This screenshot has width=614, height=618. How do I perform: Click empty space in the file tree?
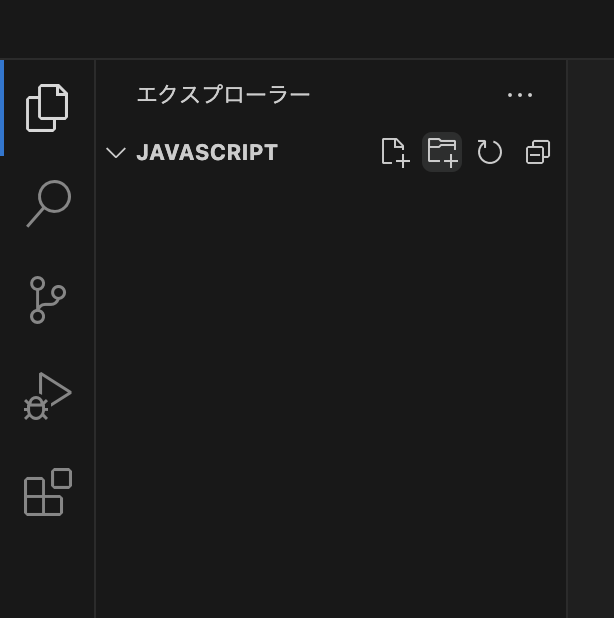point(330,400)
